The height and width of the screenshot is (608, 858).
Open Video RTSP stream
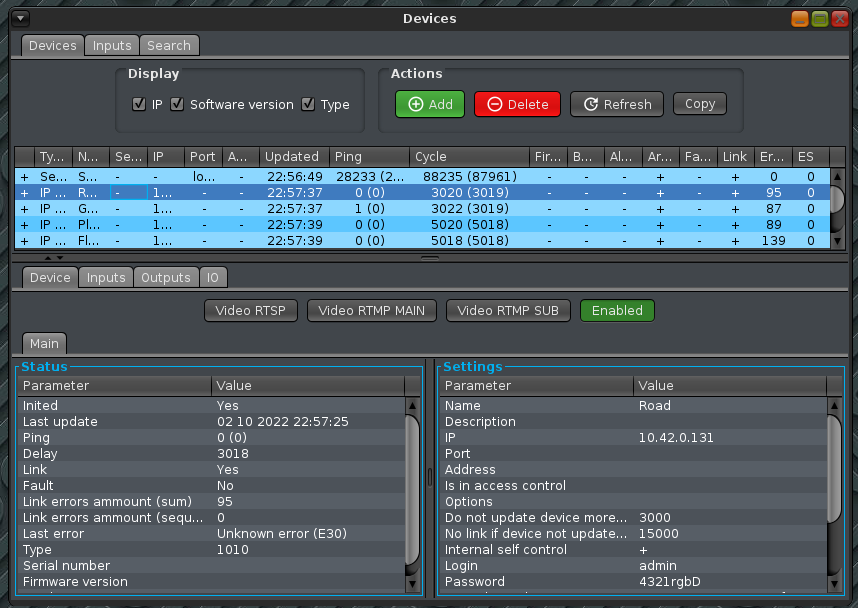coord(251,311)
